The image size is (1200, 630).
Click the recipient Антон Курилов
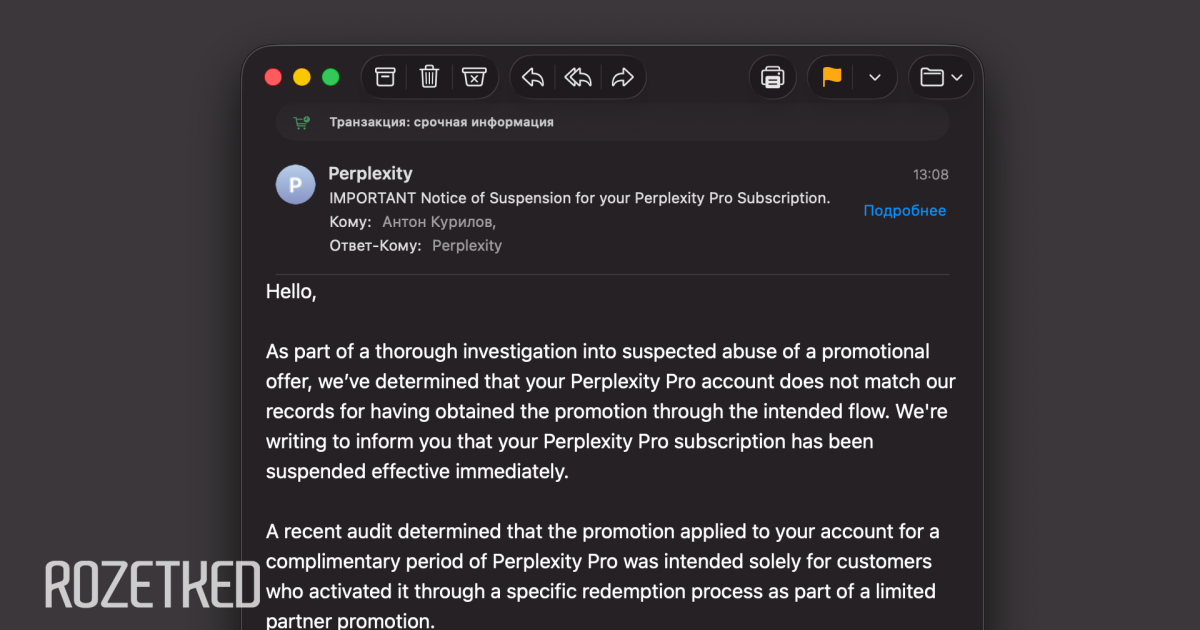tap(438, 222)
